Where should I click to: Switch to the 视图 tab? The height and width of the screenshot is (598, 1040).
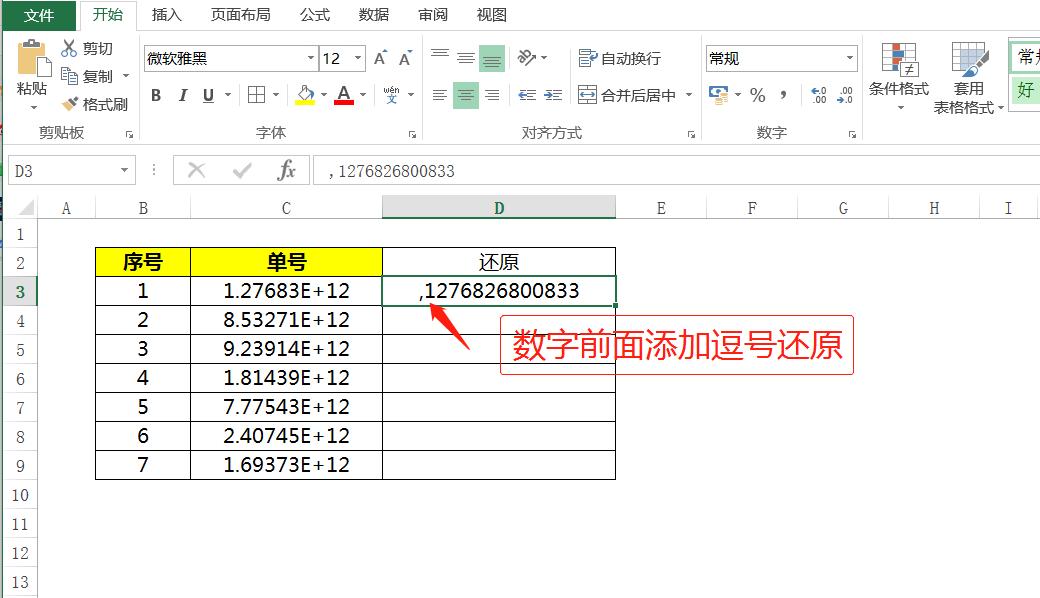pyautogui.click(x=491, y=15)
